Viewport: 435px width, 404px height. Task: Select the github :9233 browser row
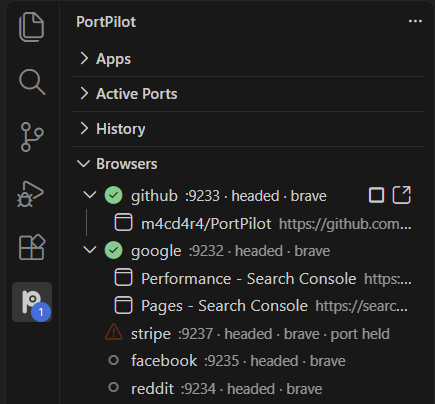pos(247,195)
